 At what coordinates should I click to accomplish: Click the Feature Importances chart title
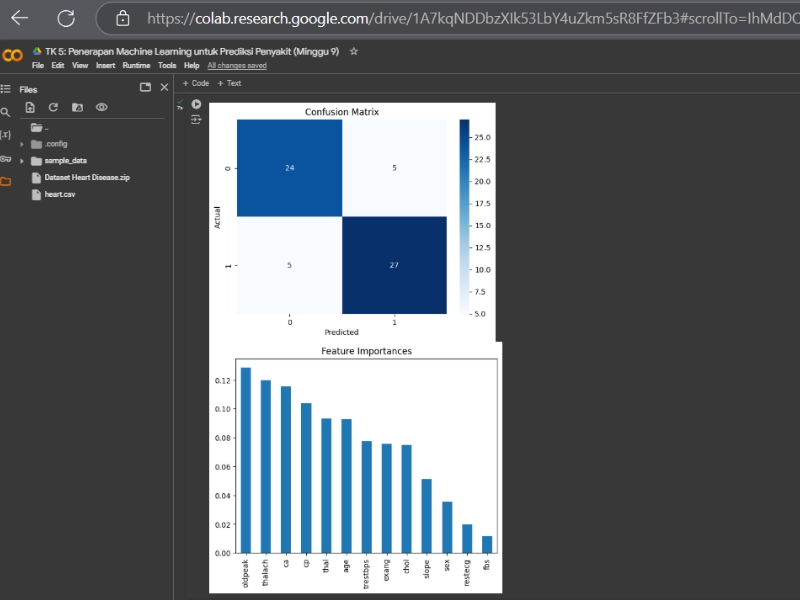[x=366, y=351]
